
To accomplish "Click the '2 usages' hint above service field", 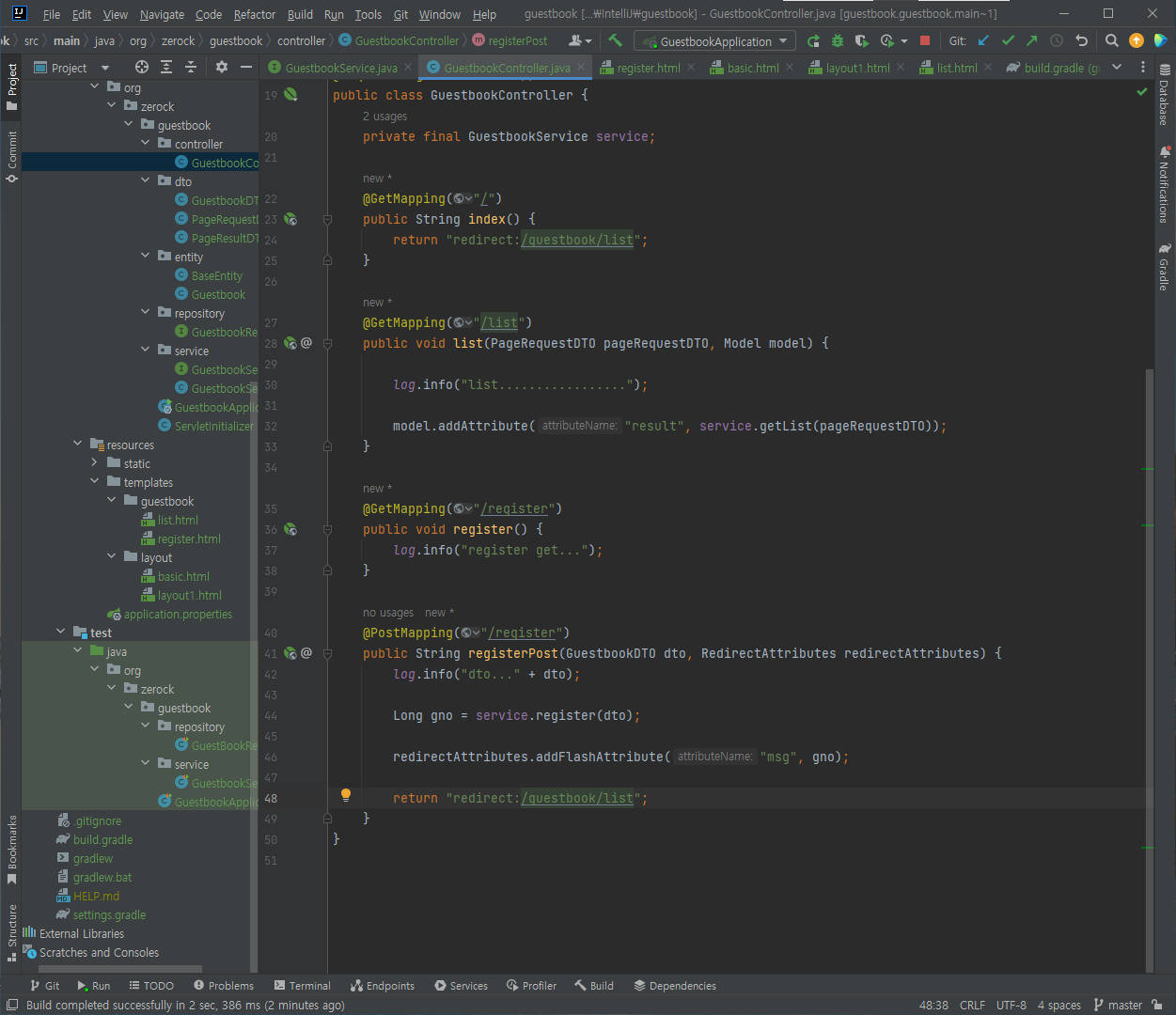I will tap(384, 117).
